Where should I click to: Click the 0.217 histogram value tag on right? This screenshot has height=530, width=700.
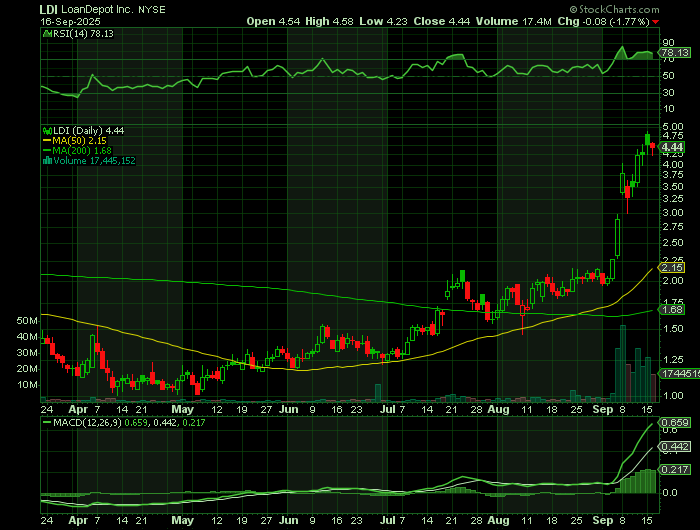676,469
